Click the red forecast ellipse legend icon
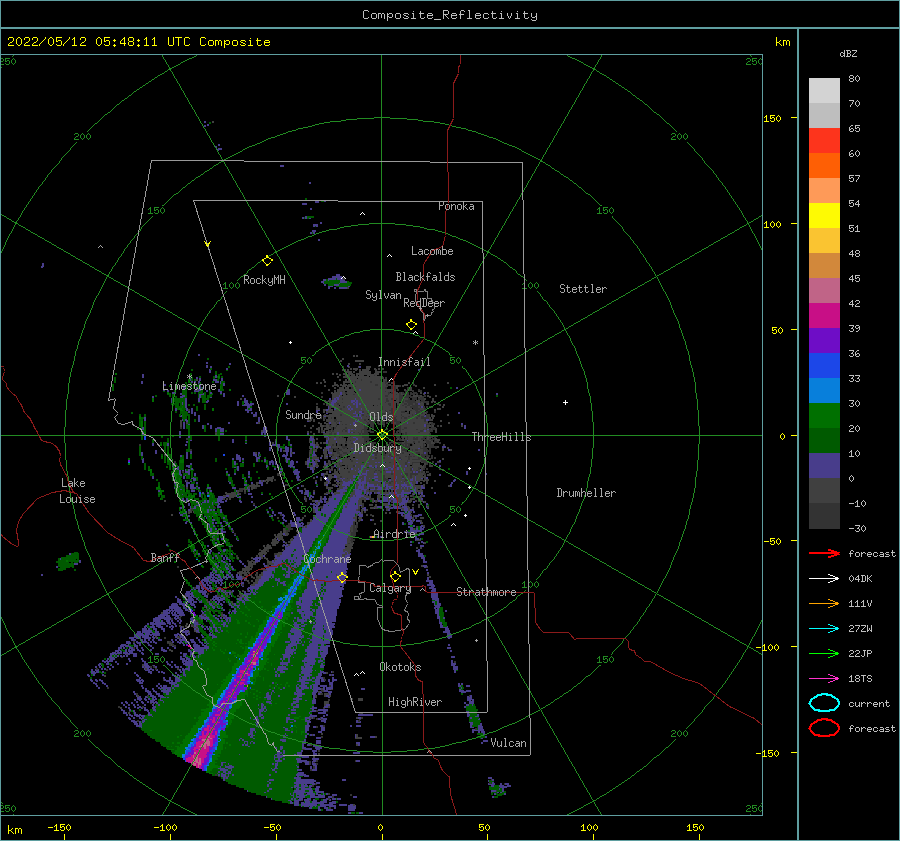Viewport: 900px width, 841px height. point(824,728)
